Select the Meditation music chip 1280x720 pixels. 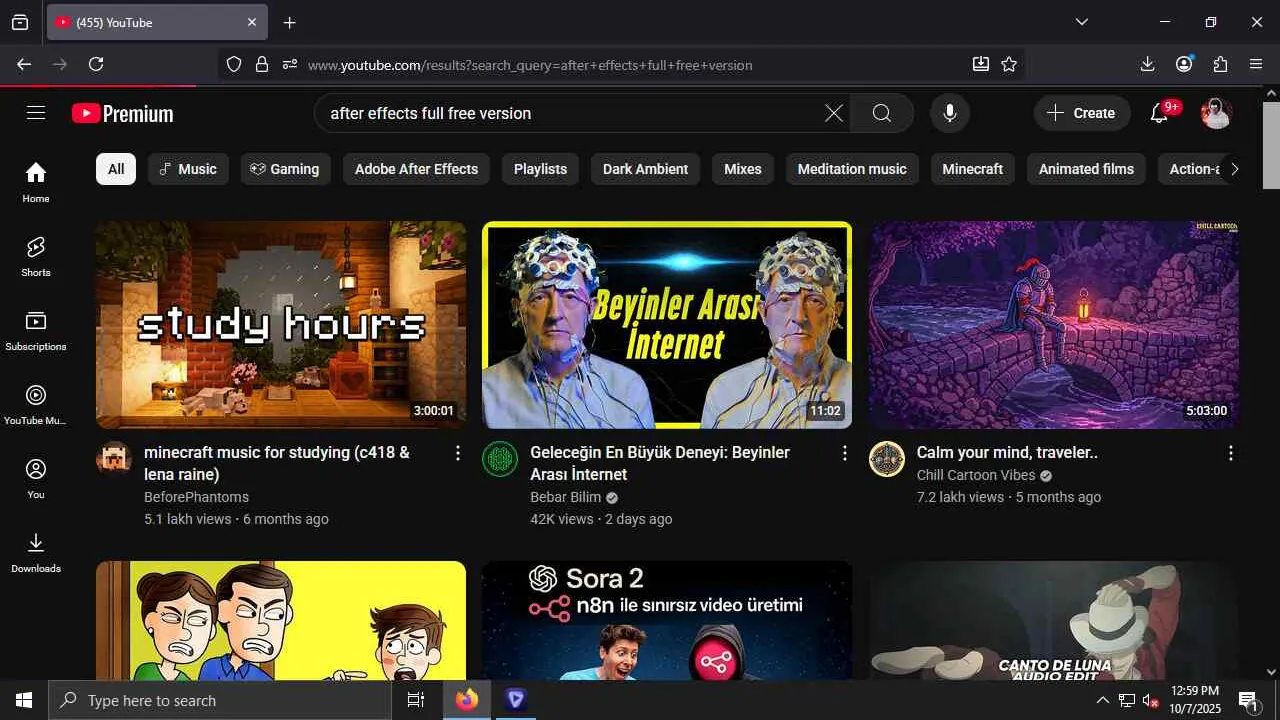(852, 169)
